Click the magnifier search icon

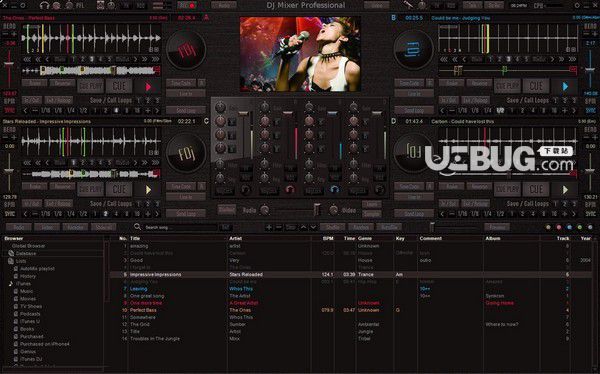[x=137, y=227]
